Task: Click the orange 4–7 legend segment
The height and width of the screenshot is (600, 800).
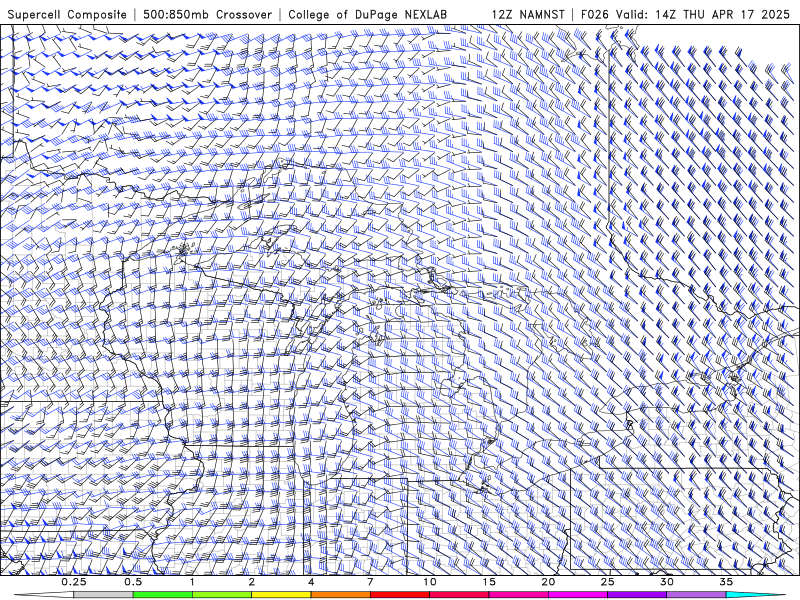Action: click(340, 595)
